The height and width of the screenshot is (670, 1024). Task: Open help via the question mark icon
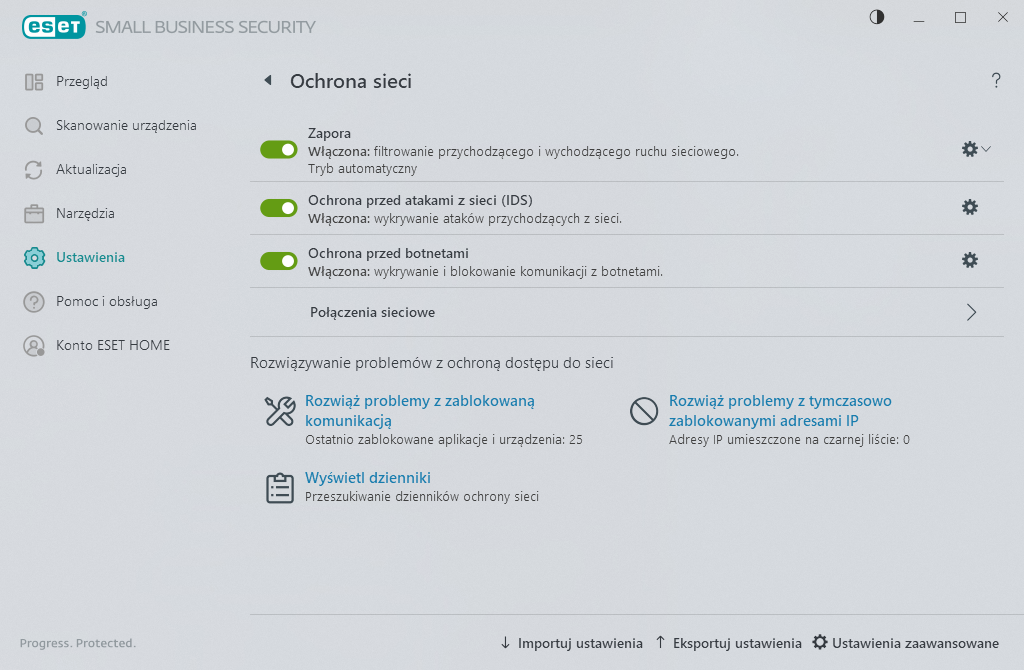click(995, 80)
